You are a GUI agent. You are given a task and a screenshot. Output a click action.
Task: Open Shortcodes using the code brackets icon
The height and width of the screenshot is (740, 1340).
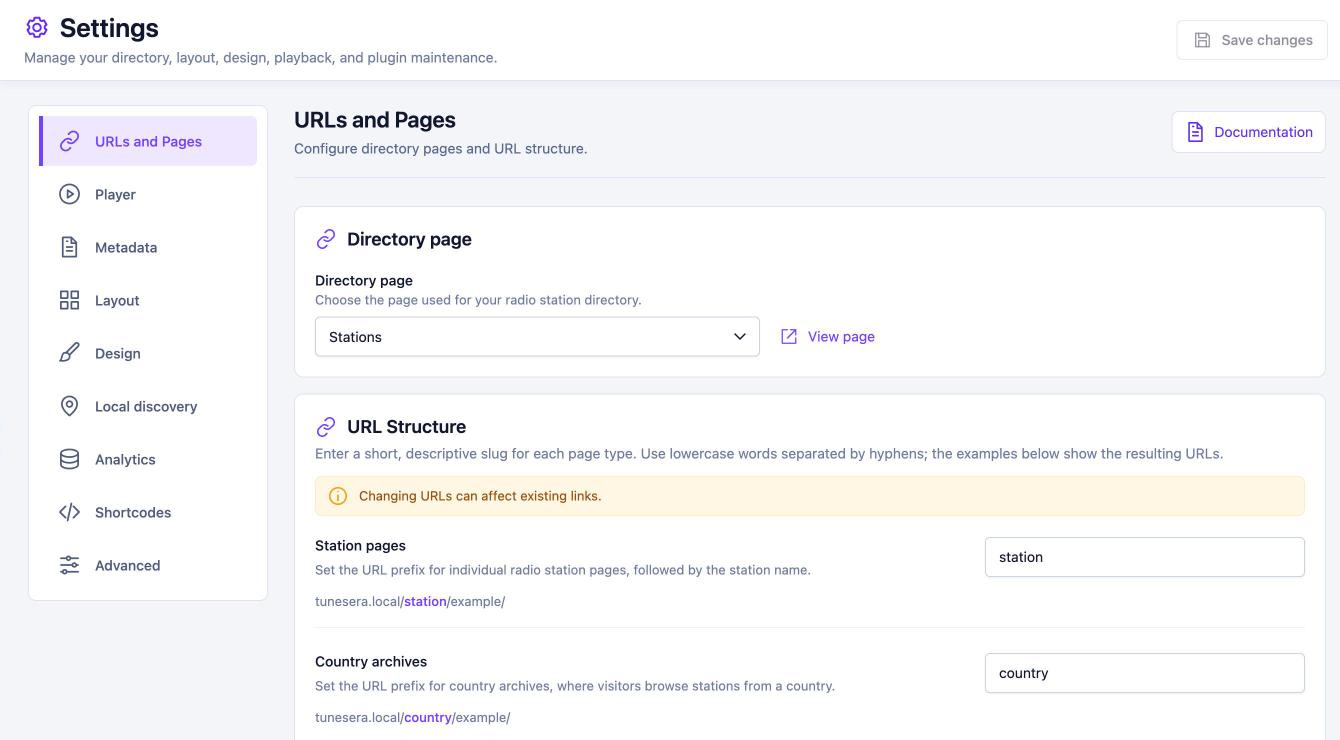[69, 512]
